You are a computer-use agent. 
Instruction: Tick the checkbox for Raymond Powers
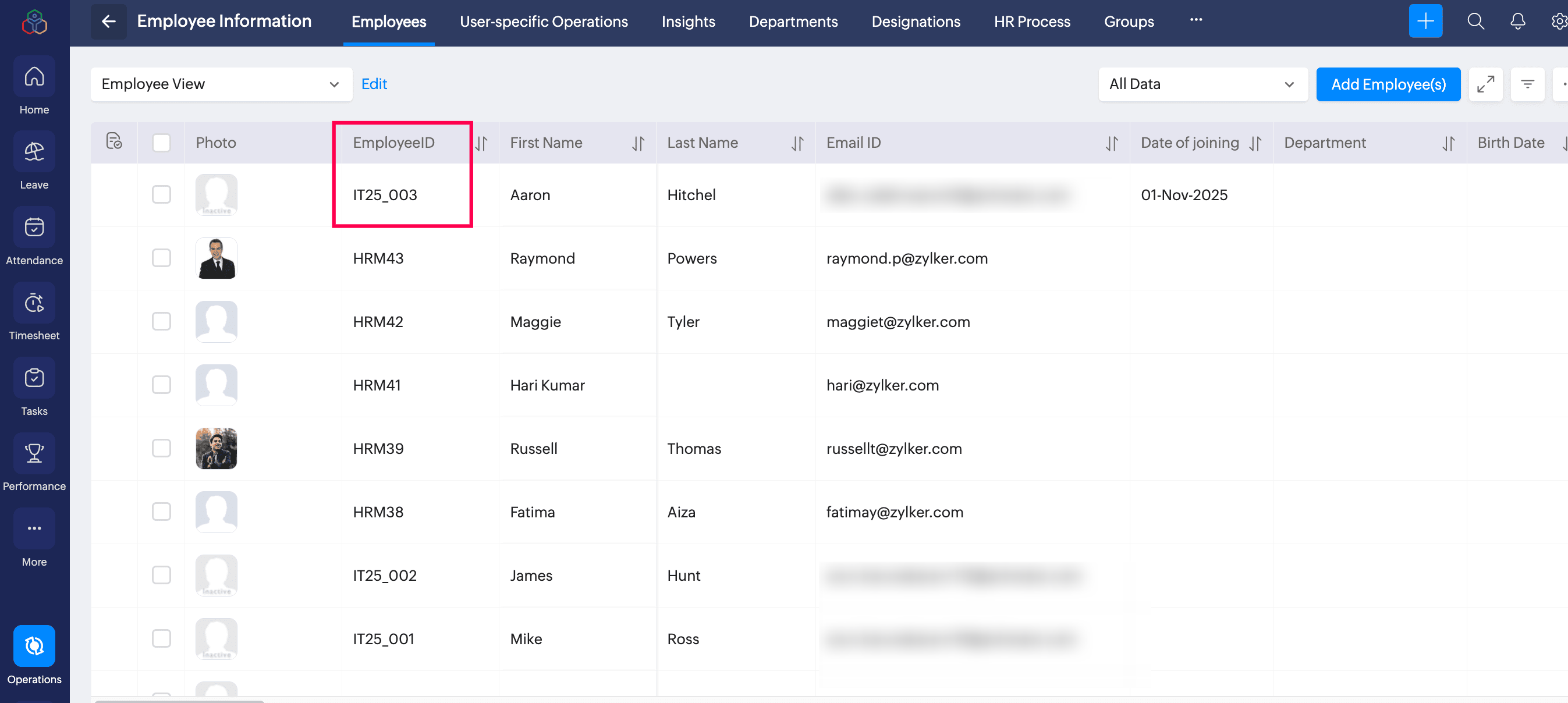161,258
